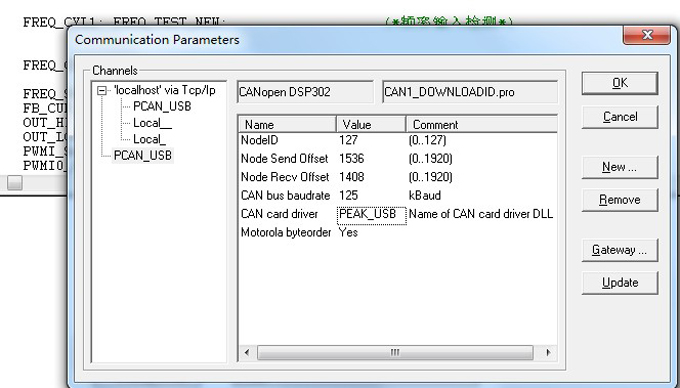680x388 pixels.
Task: Click the Name column header
Action: tap(288, 125)
